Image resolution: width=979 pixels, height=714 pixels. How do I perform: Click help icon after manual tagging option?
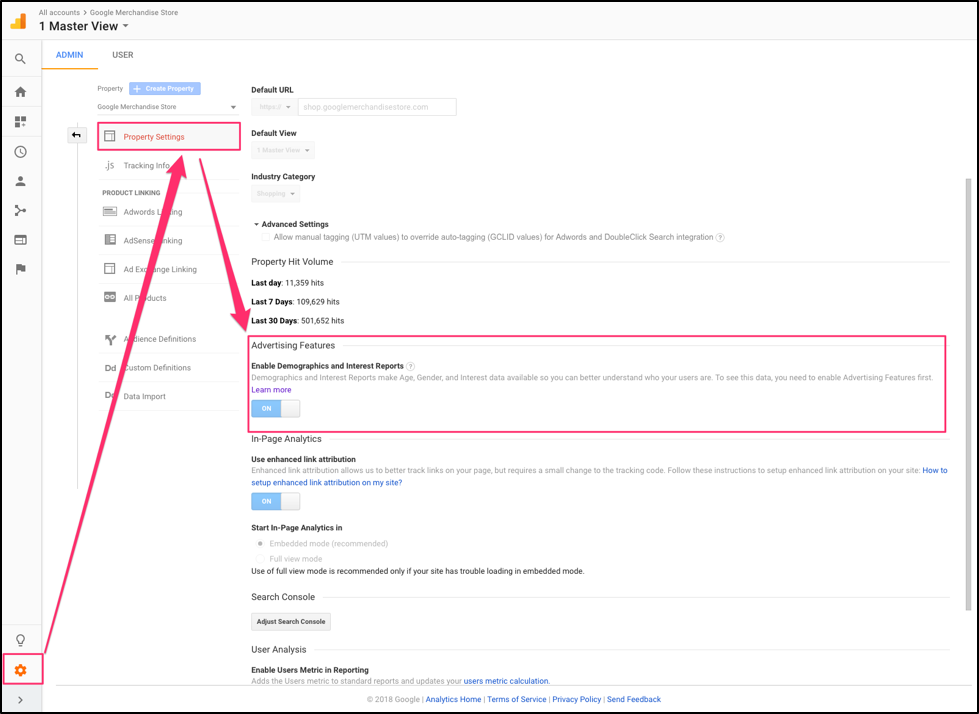(720, 237)
